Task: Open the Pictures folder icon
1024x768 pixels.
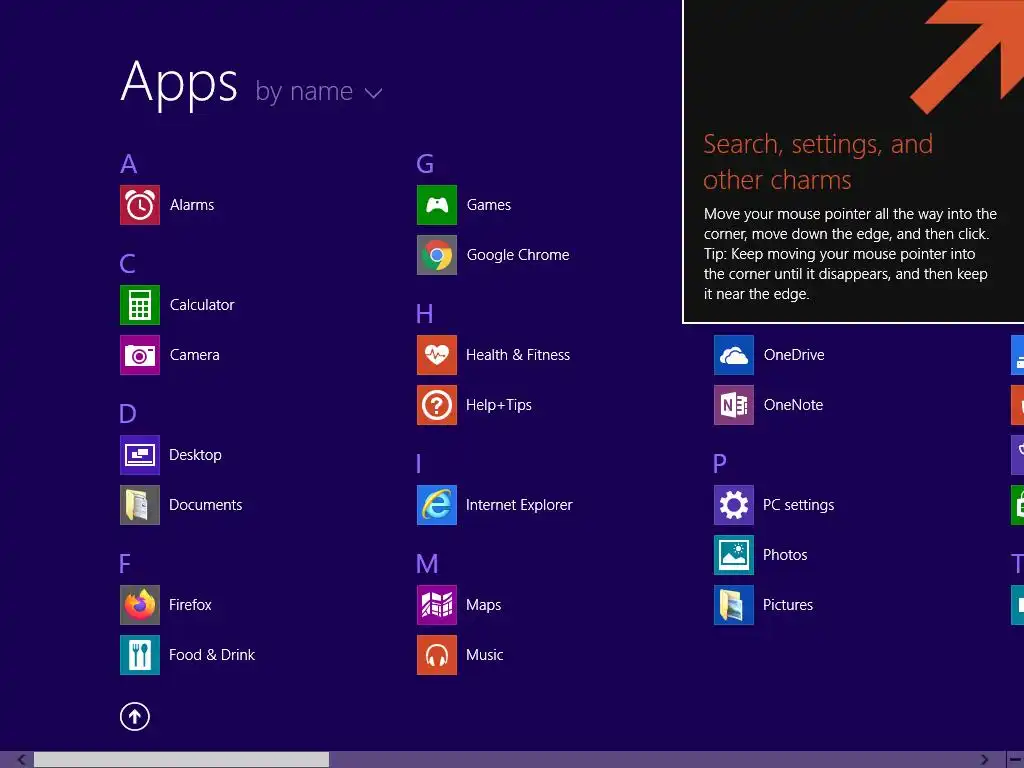Action: tap(734, 605)
